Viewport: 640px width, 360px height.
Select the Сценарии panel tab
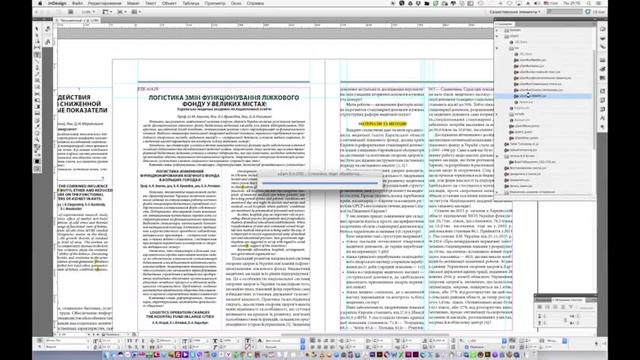coord(504,24)
